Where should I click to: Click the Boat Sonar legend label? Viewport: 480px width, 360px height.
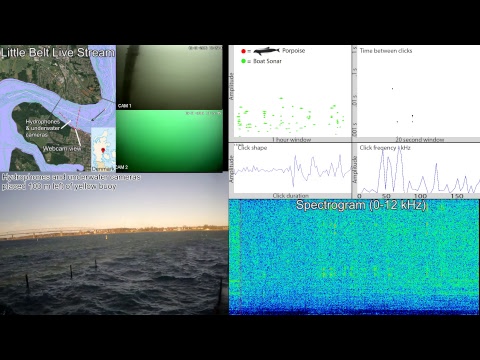point(267,61)
